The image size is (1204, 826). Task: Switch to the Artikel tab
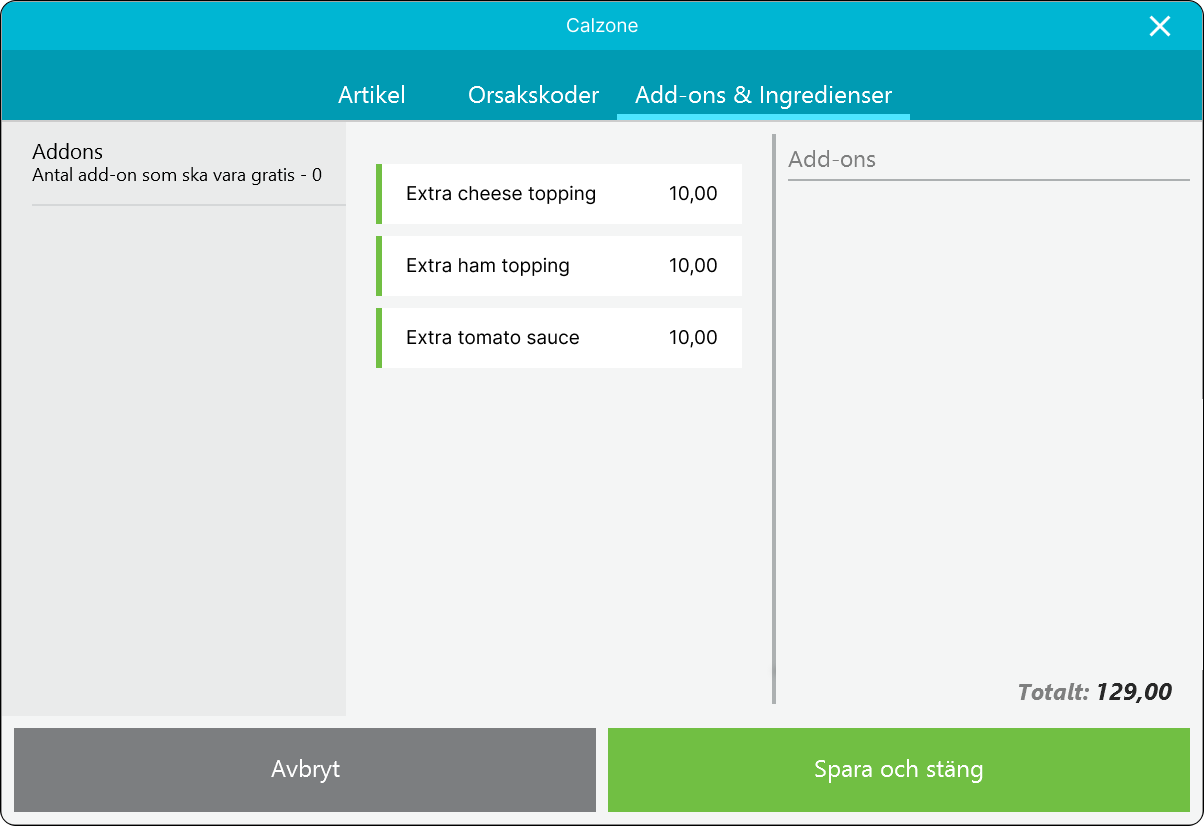[372, 96]
